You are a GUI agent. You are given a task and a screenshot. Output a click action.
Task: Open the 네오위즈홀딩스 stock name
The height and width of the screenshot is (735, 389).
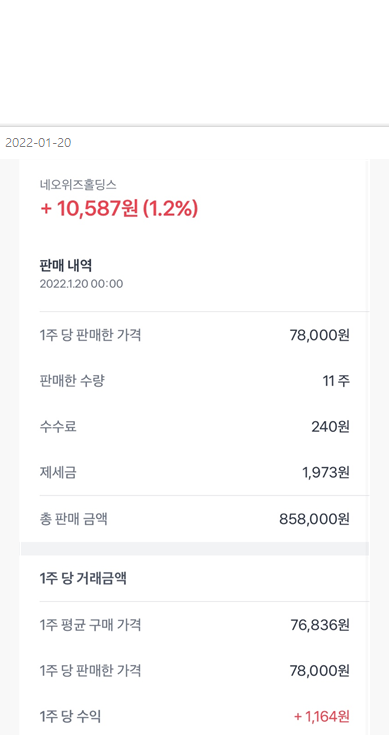click(78, 185)
